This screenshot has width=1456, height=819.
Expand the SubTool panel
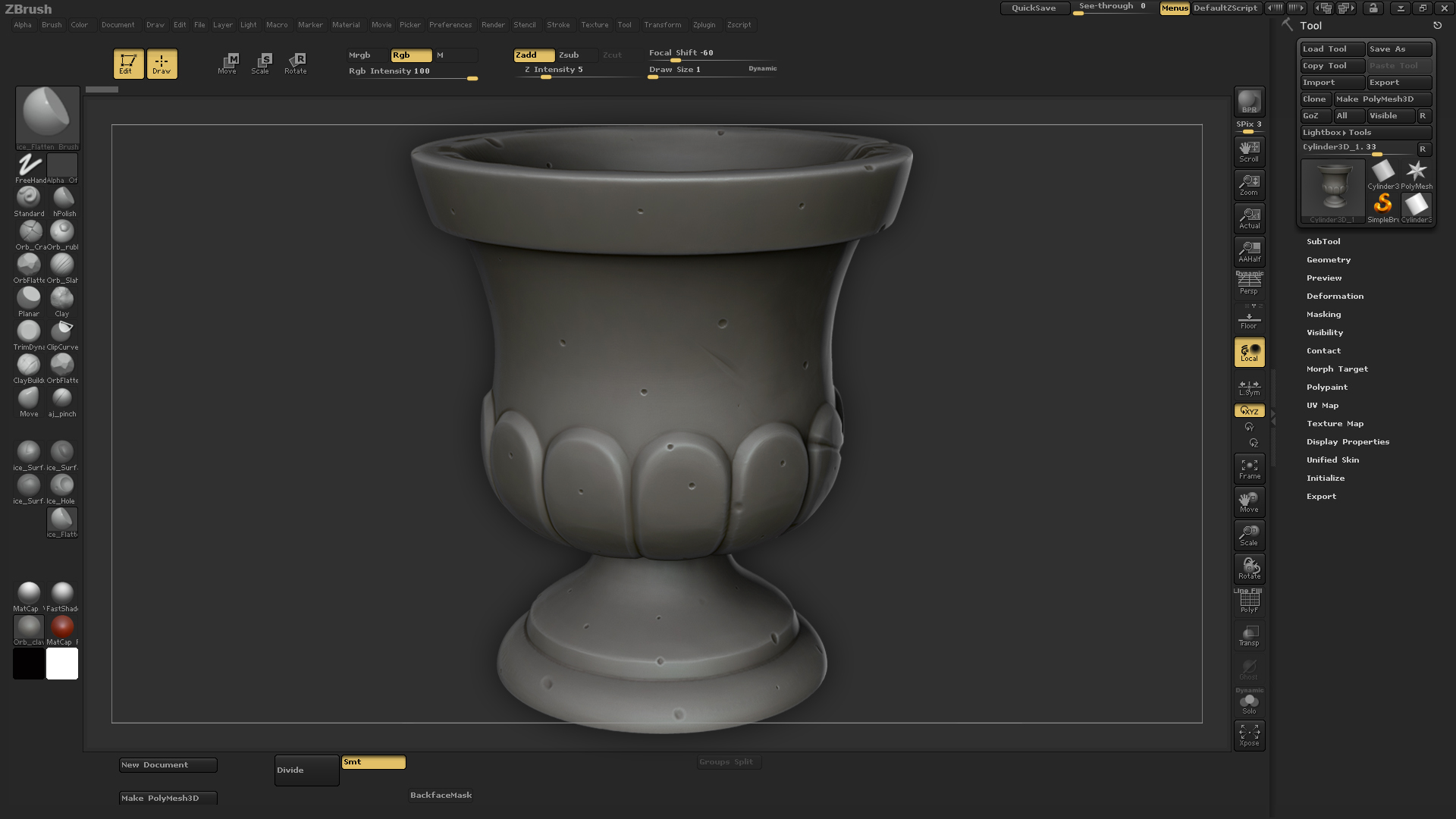click(x=1324, y=241)
